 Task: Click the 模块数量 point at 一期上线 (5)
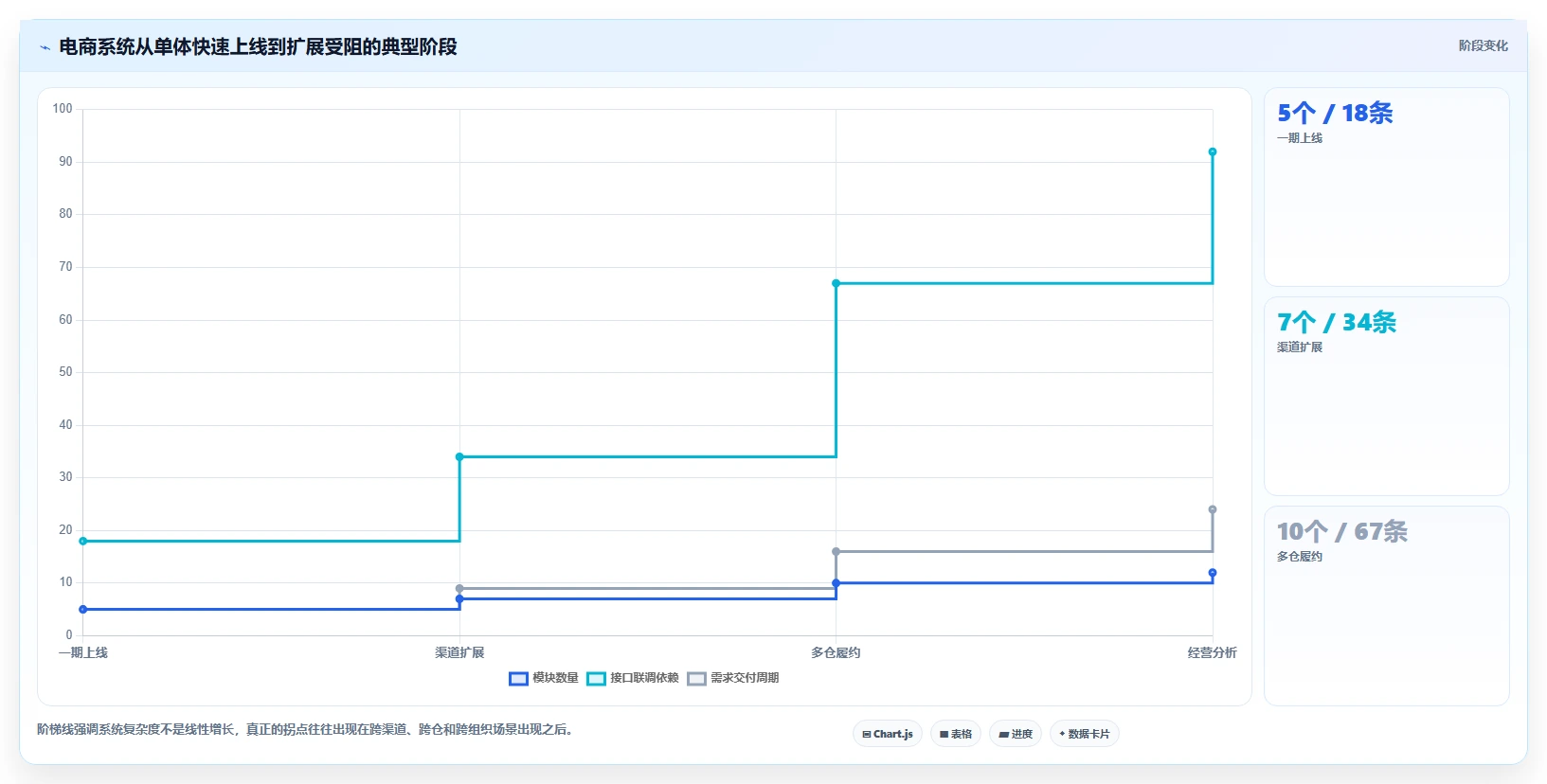tap(83, 609)
